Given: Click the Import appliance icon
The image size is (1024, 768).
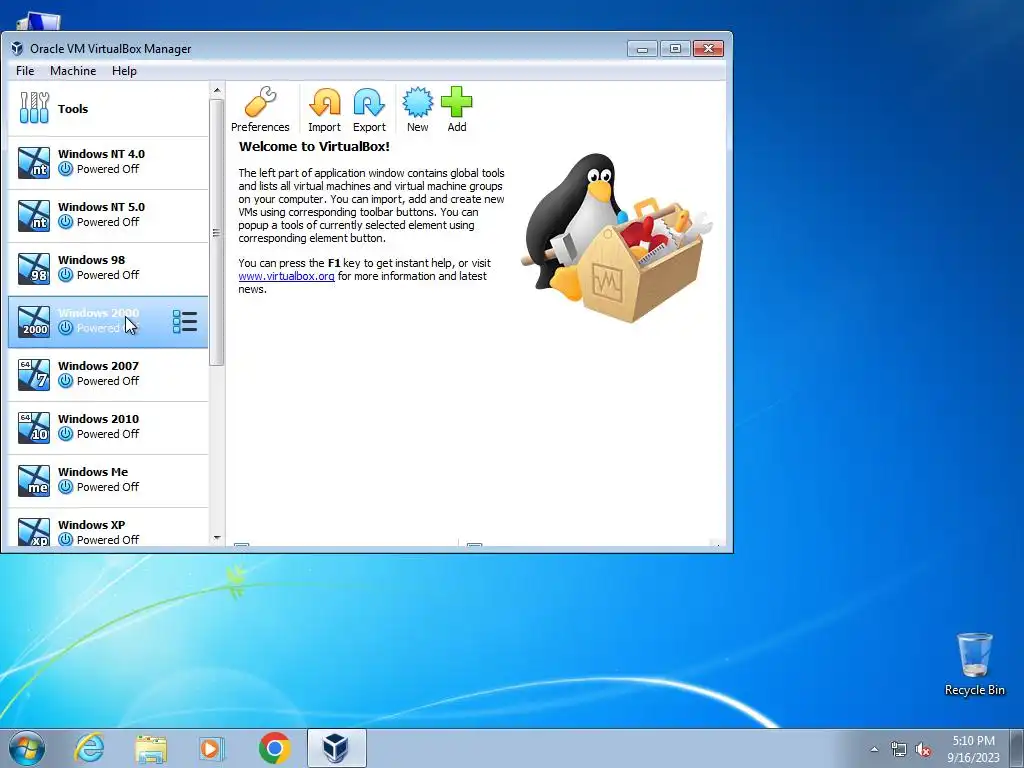Looking at the screenshot, I should [325, 103].
